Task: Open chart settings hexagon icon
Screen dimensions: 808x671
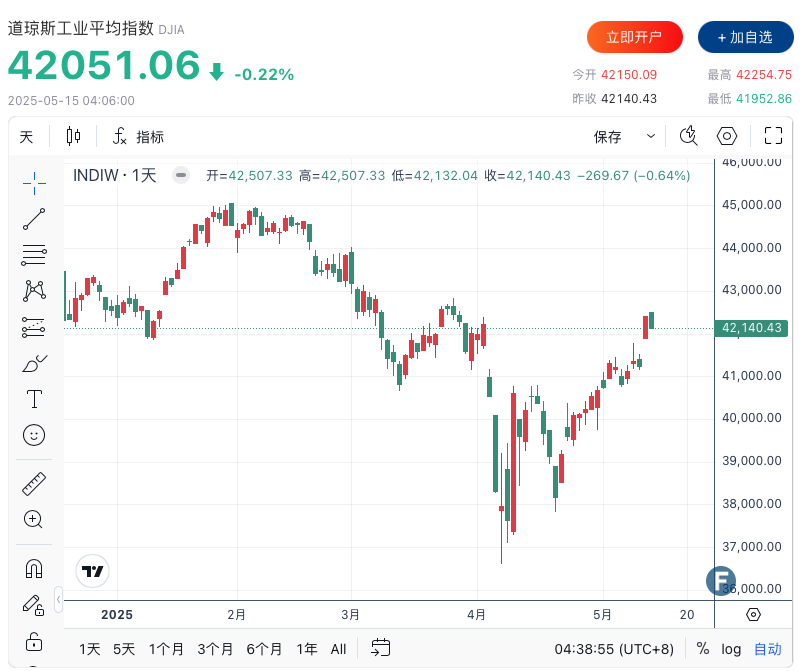Action: point(727,137)
